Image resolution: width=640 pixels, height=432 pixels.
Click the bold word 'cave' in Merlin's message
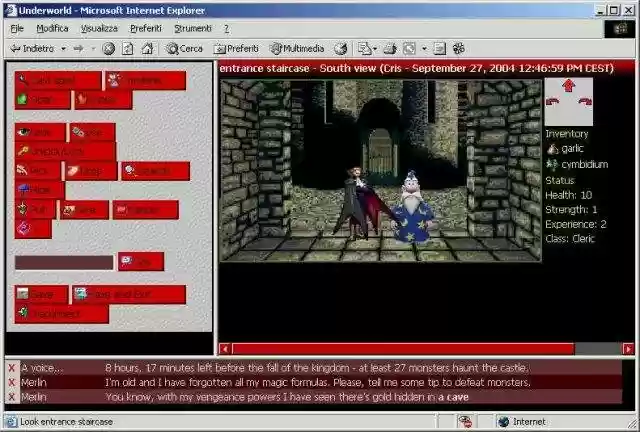pyautogui.click(x=458, y=397)
